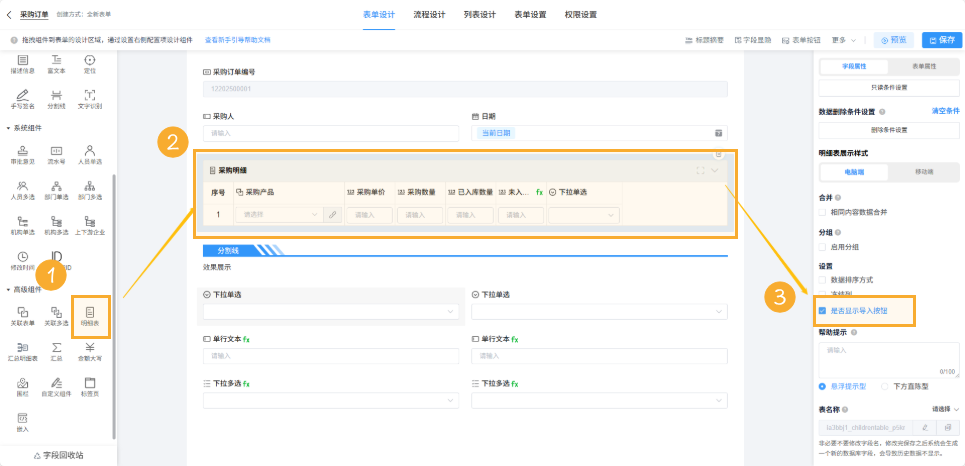The image size is (965, 466).
Task: Switch to the 表单设置 tab
Action: coord(530,14)
